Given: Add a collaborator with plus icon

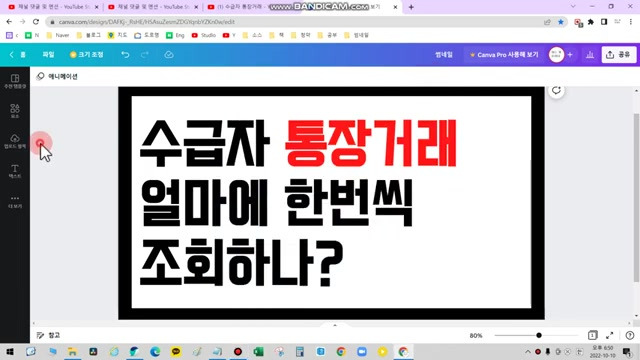Looking at the screenshot, I should point(570,55).
